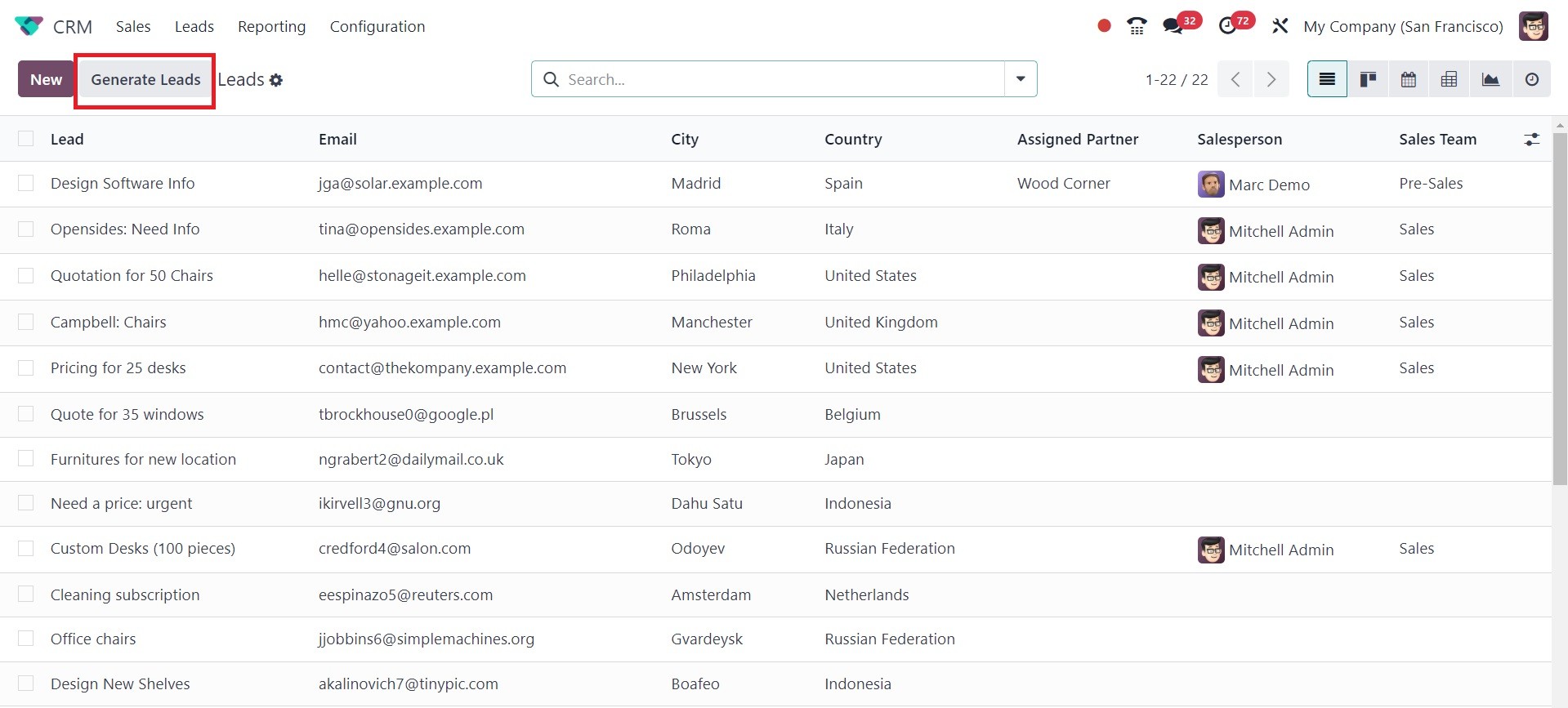
Task: Click the Leads settings gear icon
Action: pyautogui.click(x=276, y=80)
